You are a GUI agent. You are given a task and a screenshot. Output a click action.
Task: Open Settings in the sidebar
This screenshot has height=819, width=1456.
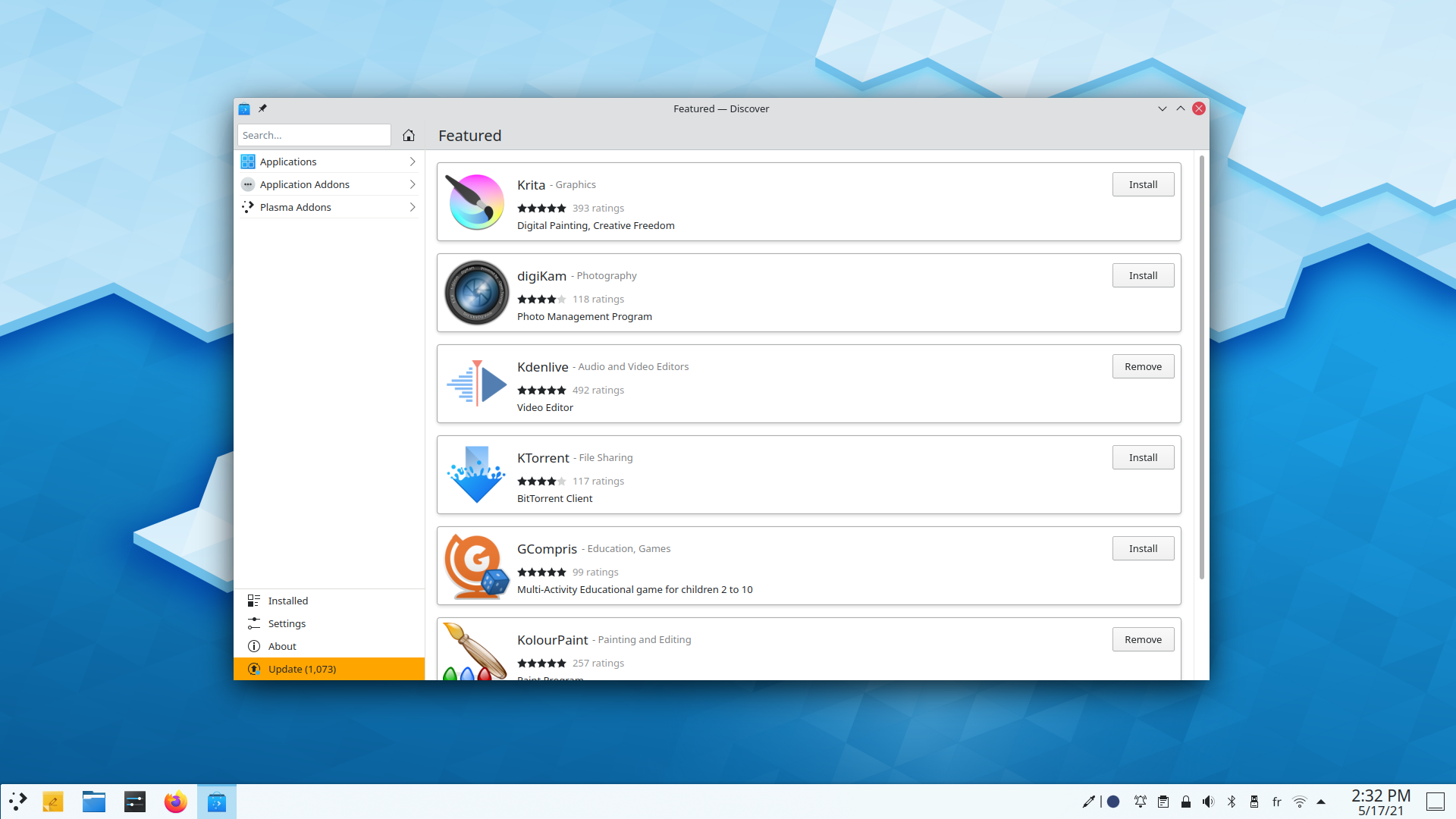329,623
